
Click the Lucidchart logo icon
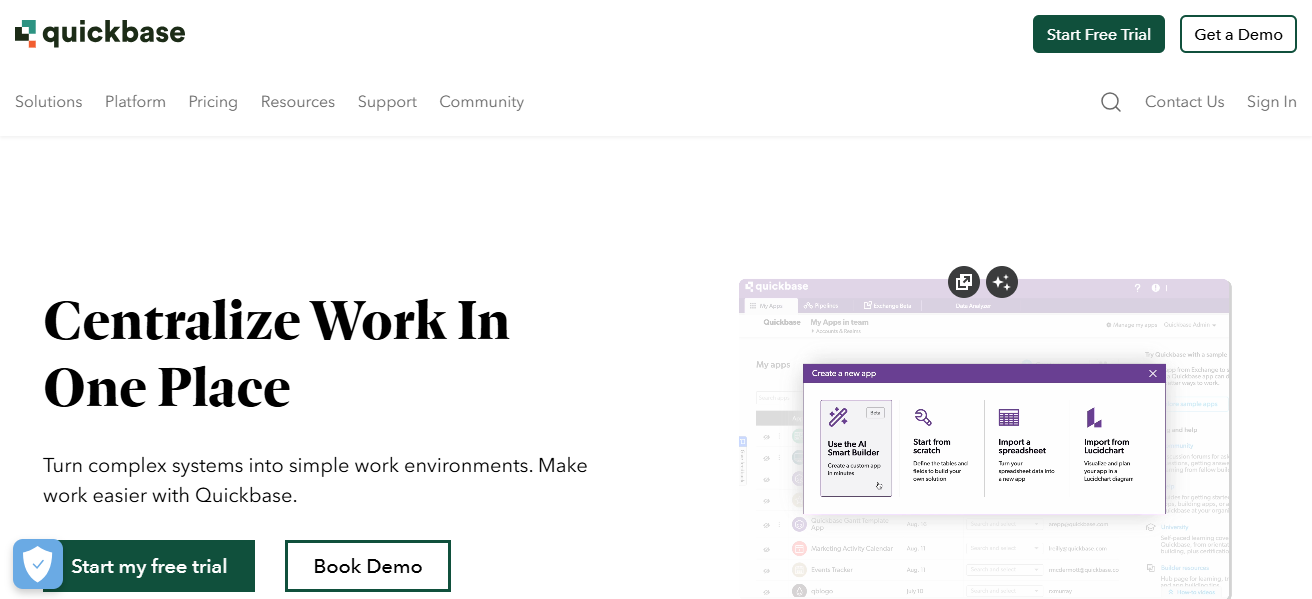tap(1094, 417)
